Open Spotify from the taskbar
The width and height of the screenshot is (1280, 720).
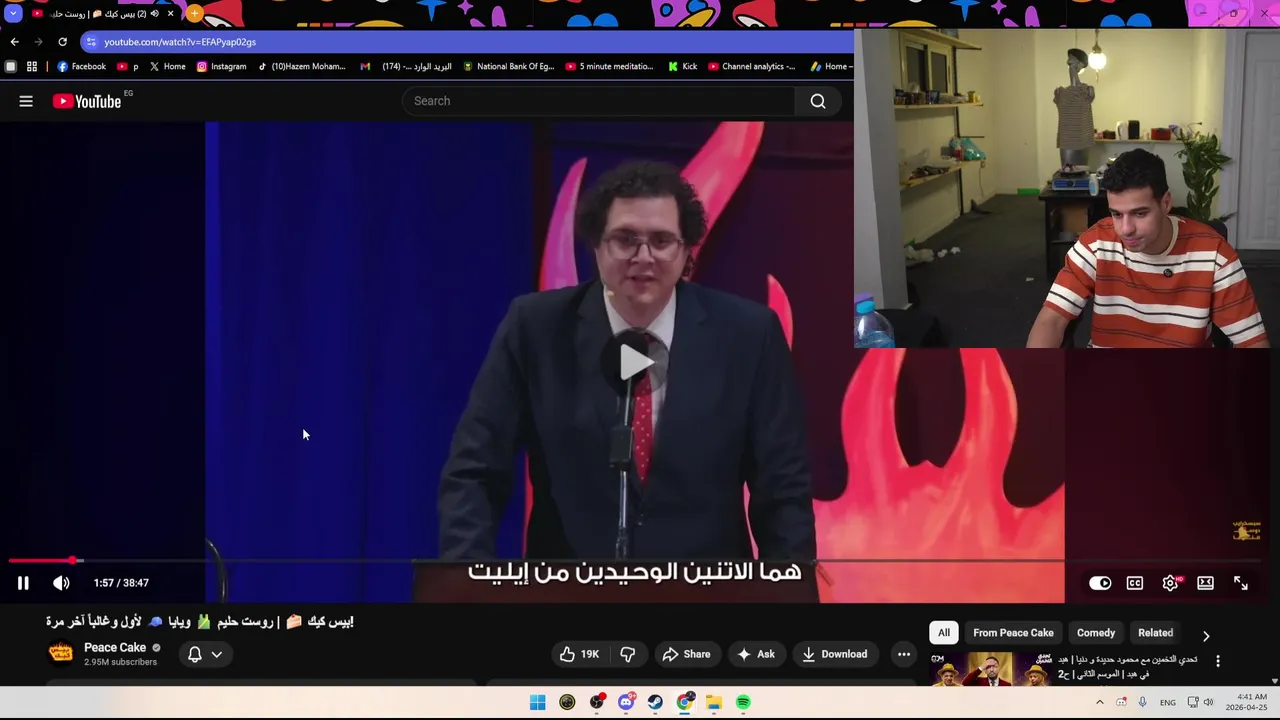pyautogui.click(x=743, y=702)
